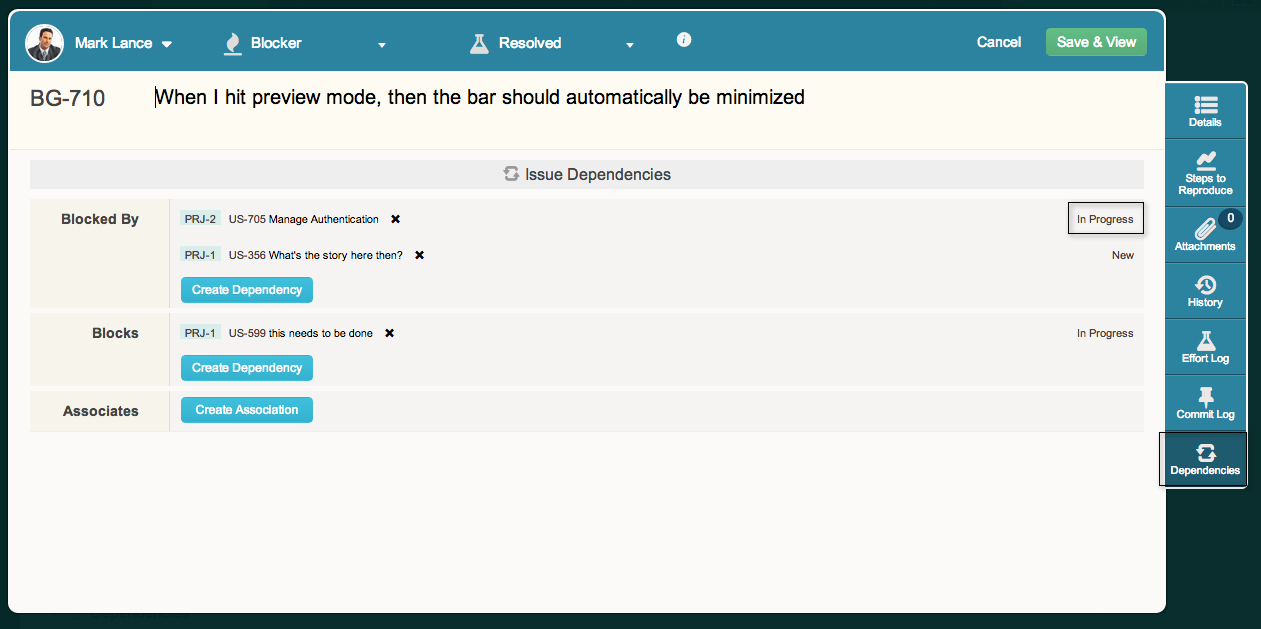The height and width of the screenshot is (629, 1261).
Task: Remove US-705 Manage Authentication dependency
Action: (x=395, y=219)
